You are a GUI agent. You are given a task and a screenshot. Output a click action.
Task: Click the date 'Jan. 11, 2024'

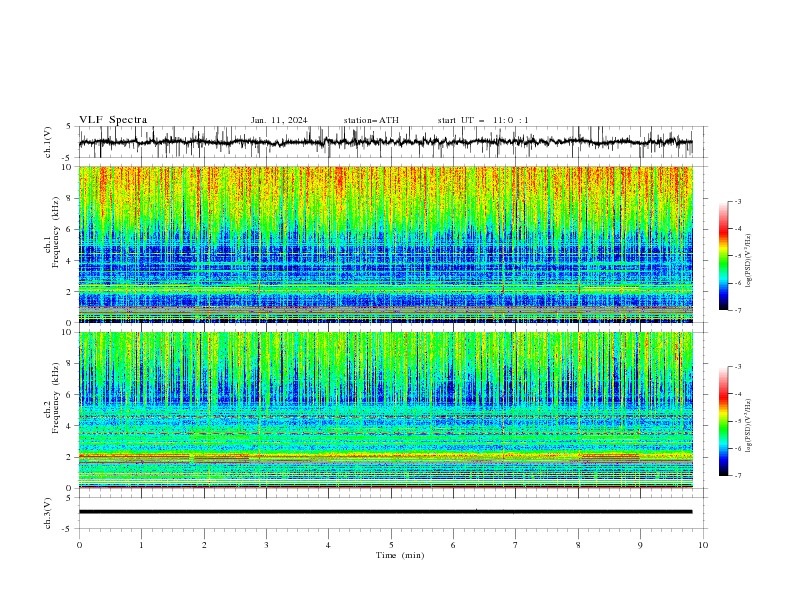click(x=279, y=120)
